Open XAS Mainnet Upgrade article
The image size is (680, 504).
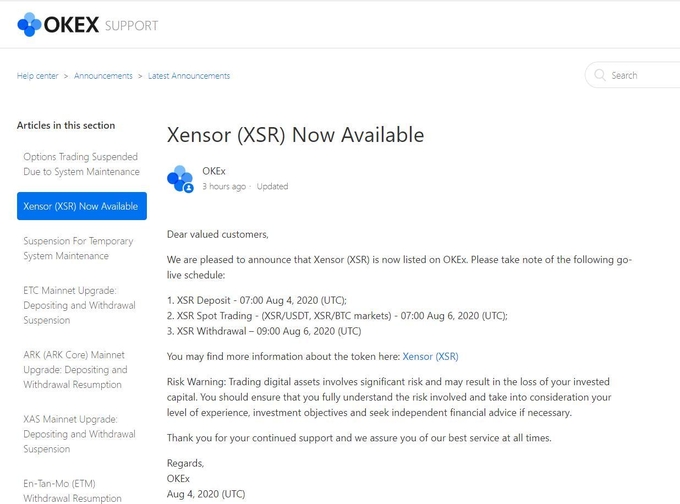pyautogui.click(x=79, y=434)
